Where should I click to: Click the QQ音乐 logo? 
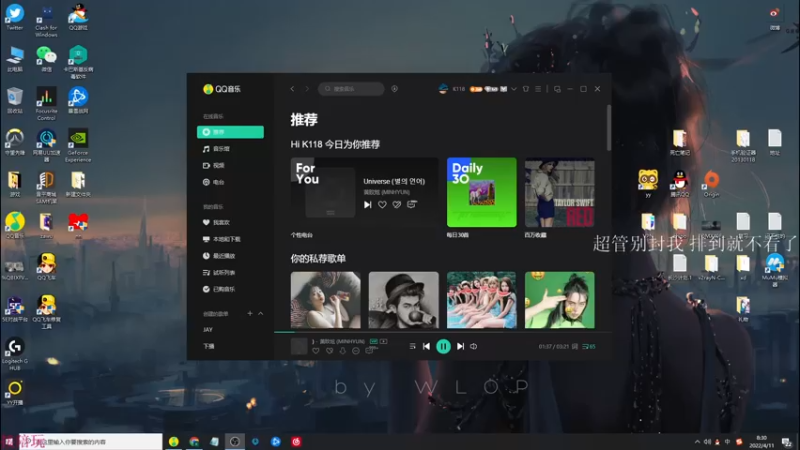tap(222, 89)
